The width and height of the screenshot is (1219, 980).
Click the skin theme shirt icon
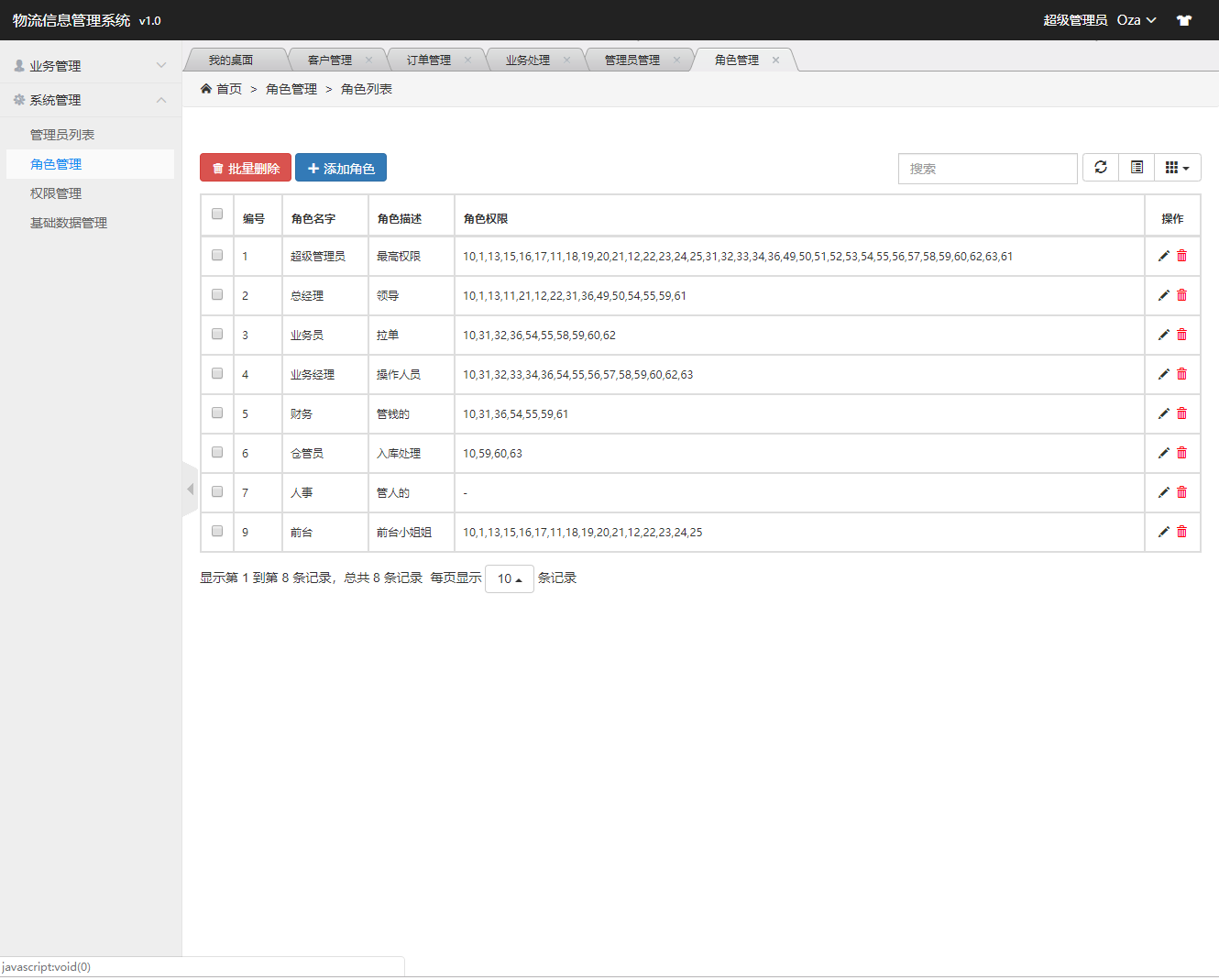pyautogui.click(x=1184, y=20)
